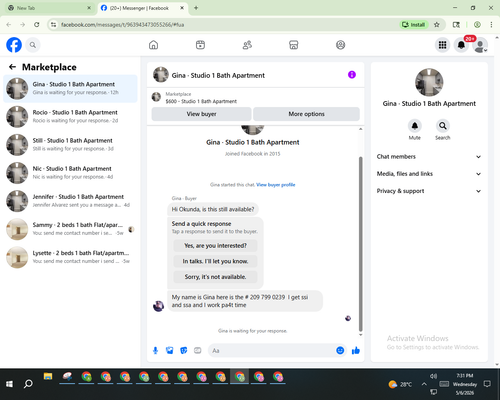The height and width of the screenshot is (400, 500).
Task: Click the More options button
Action: 306,114
